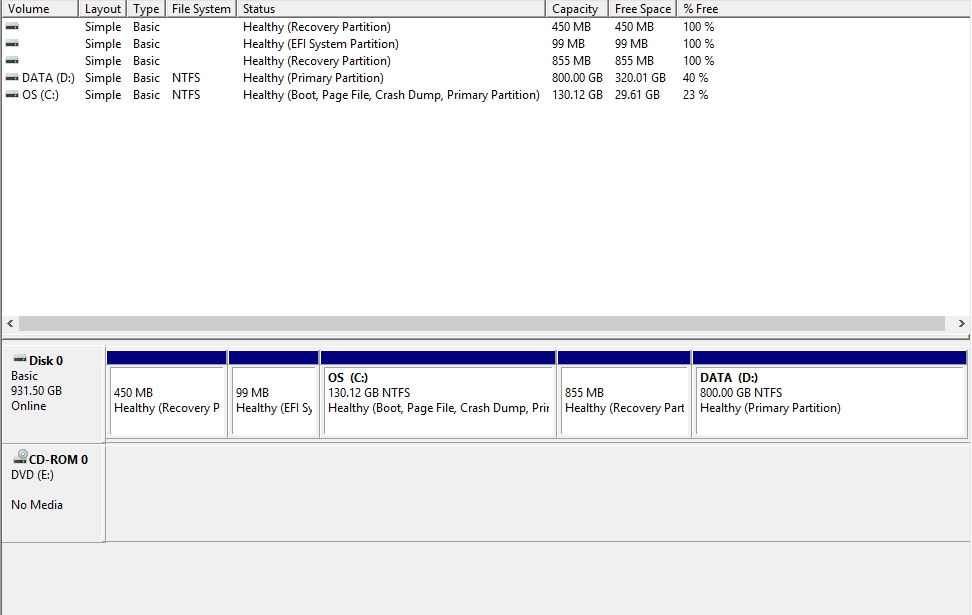
Task: Click the OS (C:) volume drive icon
Action: (12, 95)
